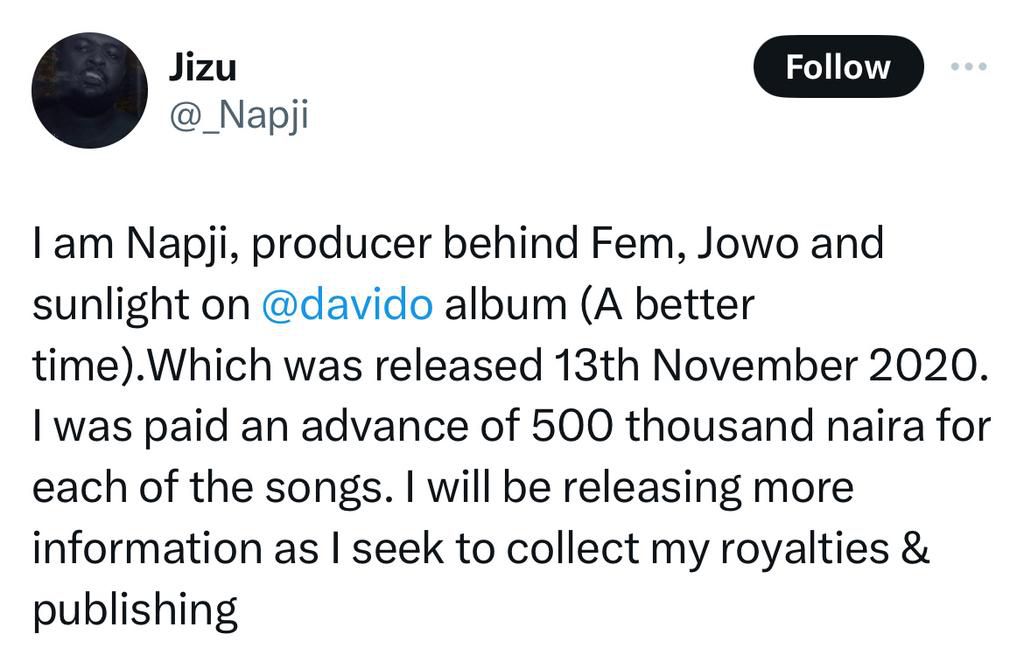Click the display name Jizu
Screen dimensions: 1024x662
(205, 68)
